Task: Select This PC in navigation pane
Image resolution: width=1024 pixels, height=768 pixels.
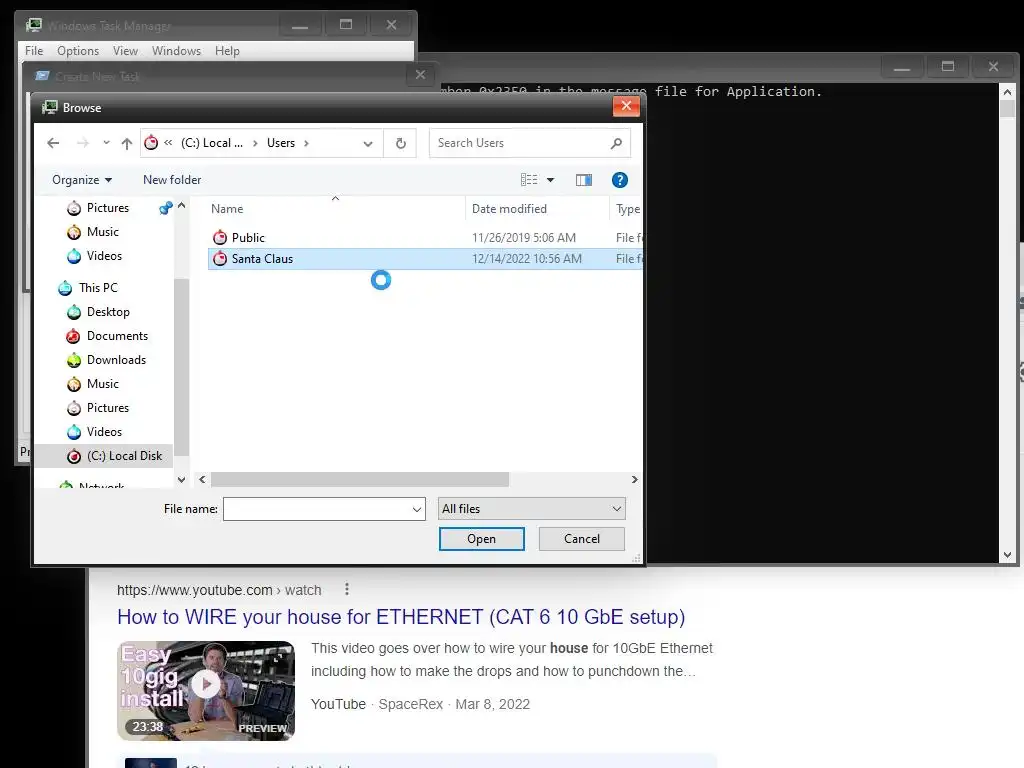Action: point(98,288)
